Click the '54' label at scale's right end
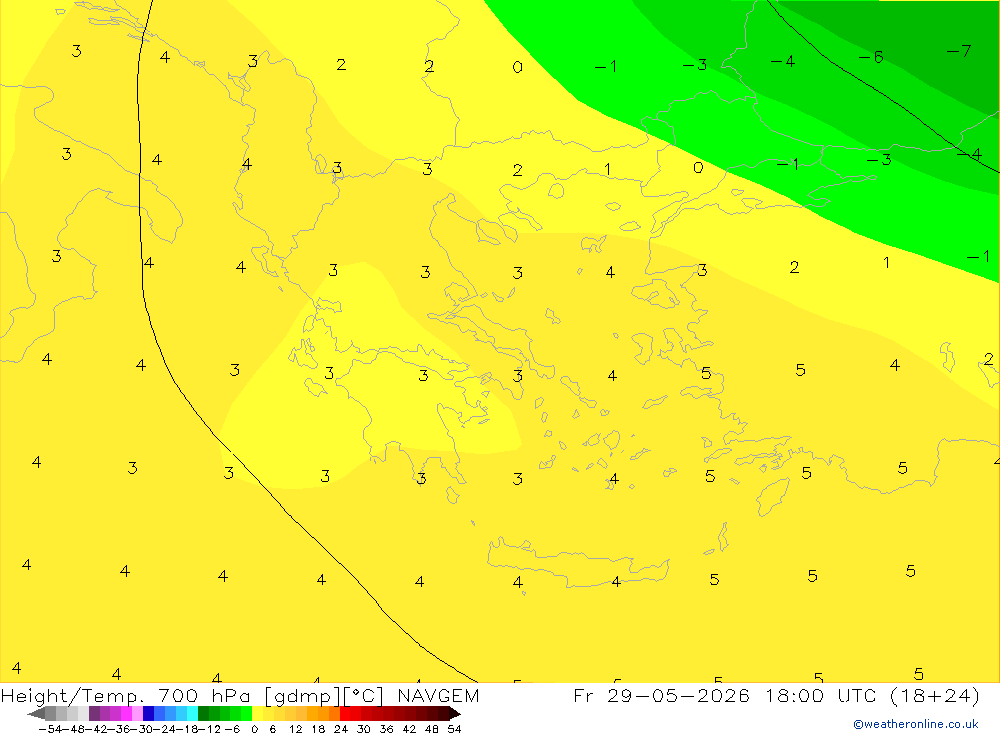Screen dimensions: 1000x733 click(x=454, y=729)
